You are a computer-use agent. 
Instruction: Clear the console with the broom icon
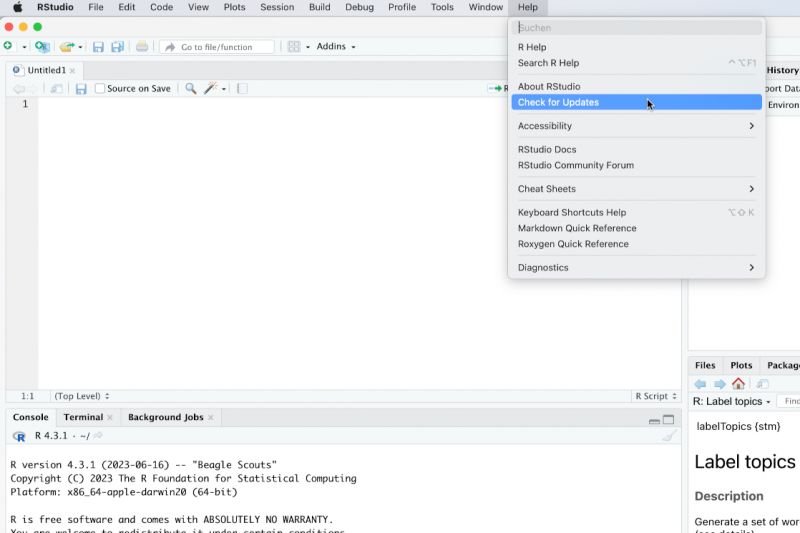[x=669, y=436]
